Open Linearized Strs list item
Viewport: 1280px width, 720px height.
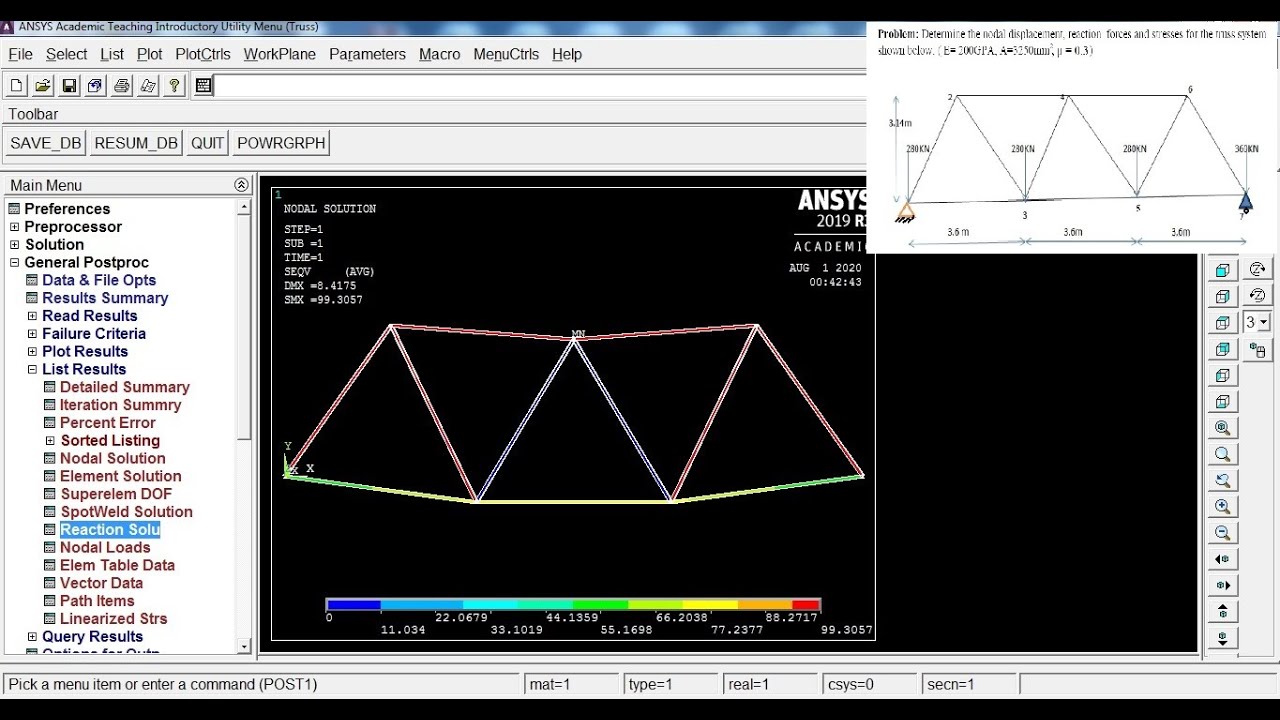tap(113, 619)
